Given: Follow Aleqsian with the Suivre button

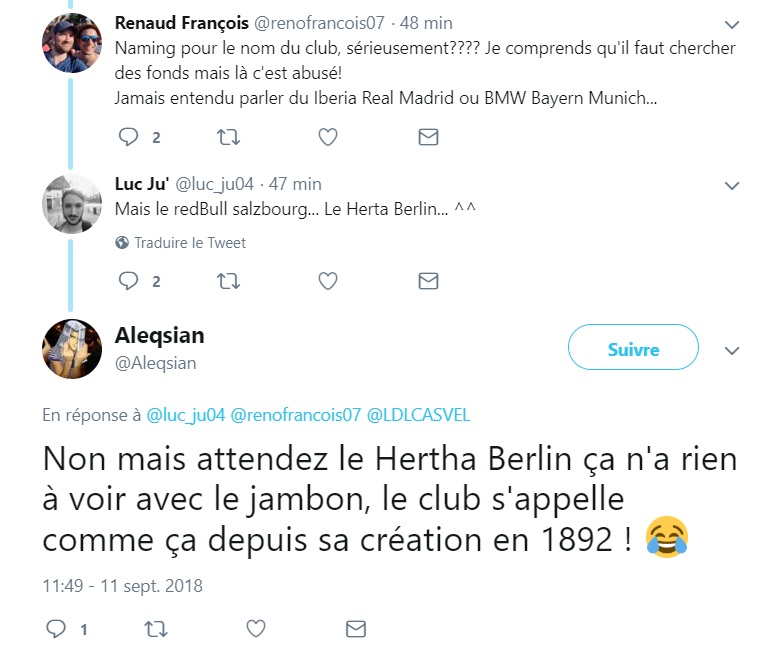Looking at the screenshot, I should tap(633, 349).
